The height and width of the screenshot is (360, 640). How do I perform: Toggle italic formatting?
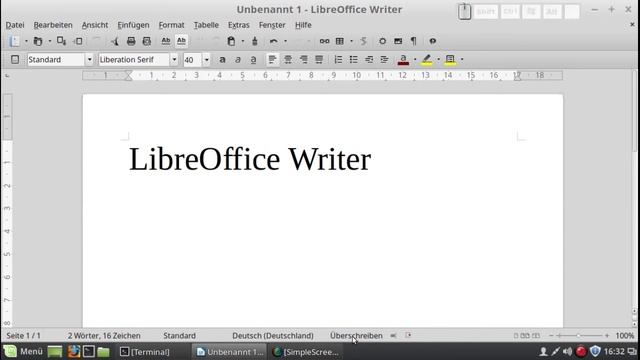pos(238,60)
